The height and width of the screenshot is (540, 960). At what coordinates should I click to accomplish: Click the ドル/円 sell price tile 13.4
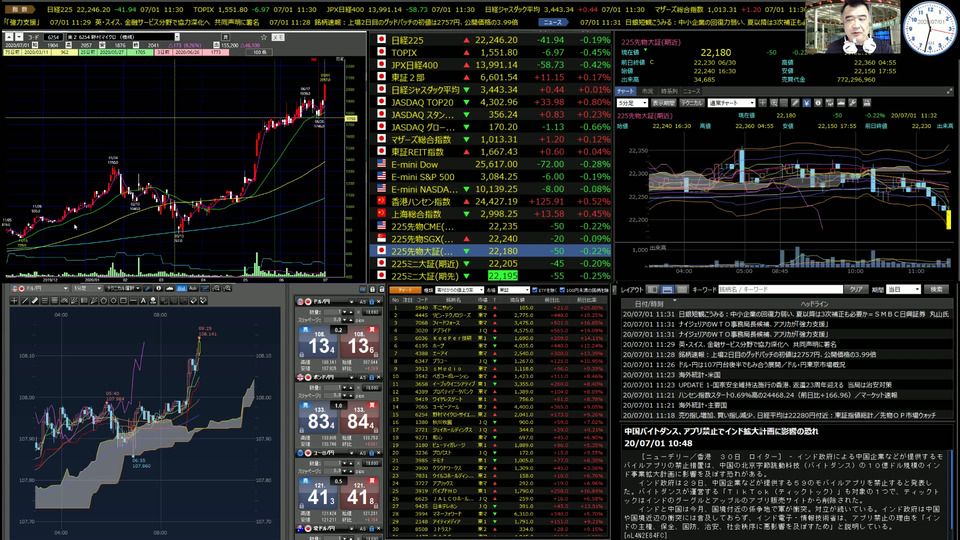[x=318, y=343]
